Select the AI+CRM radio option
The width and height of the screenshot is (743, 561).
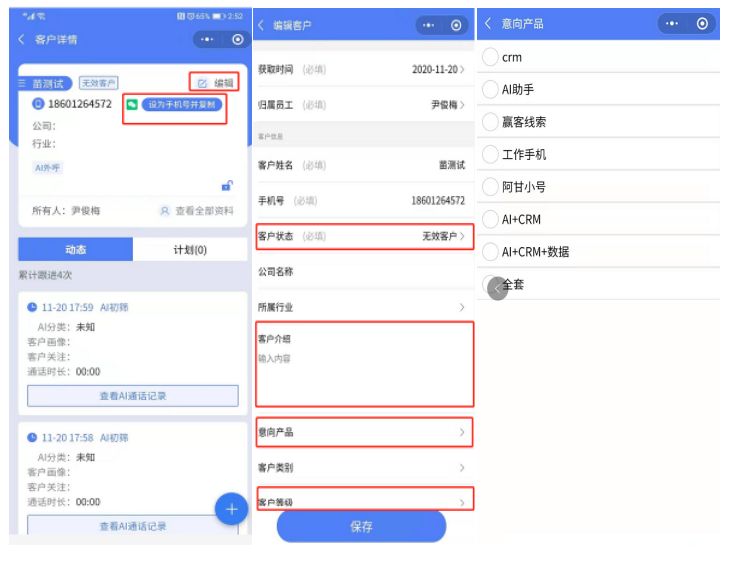click(490, 219)
